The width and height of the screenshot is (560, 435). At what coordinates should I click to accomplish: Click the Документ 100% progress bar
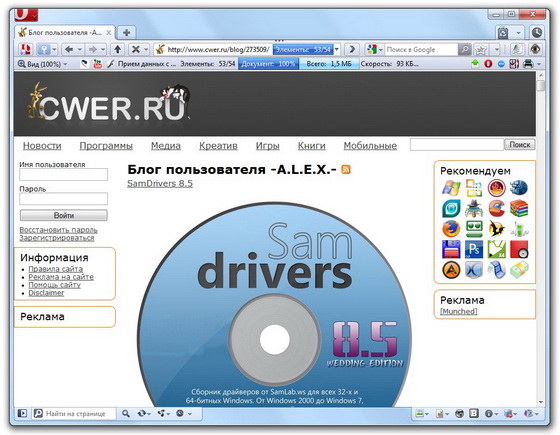pos(268,64)
